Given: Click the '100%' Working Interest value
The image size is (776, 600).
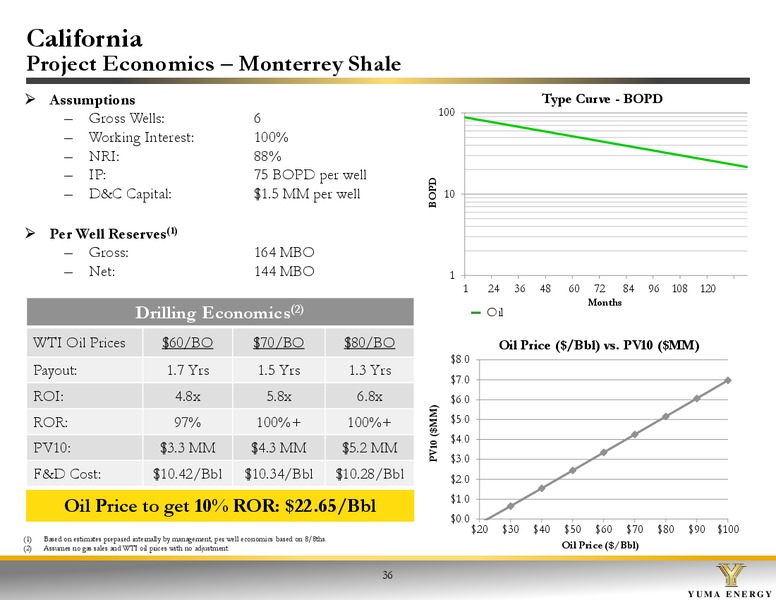Looking at the screenshot, I should coord(271,137).
